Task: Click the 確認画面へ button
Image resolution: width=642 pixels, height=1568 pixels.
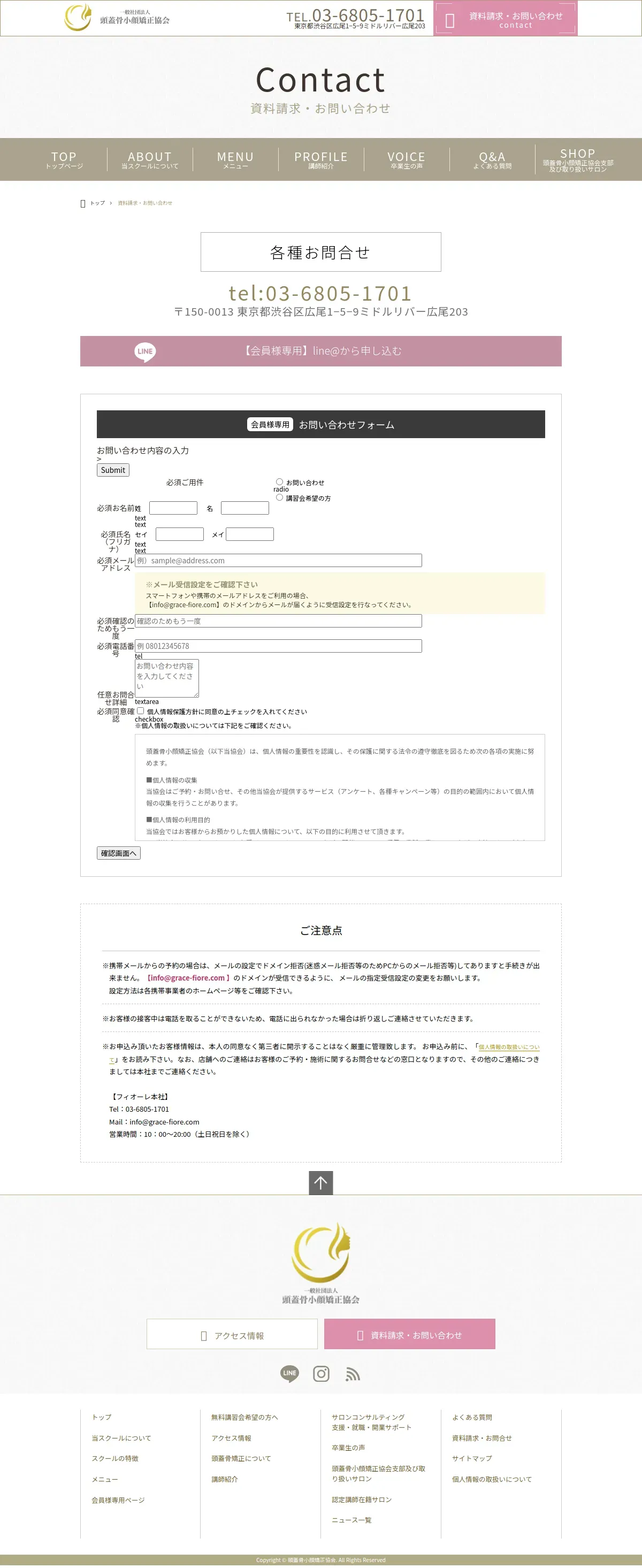Action: pos(119,853)
